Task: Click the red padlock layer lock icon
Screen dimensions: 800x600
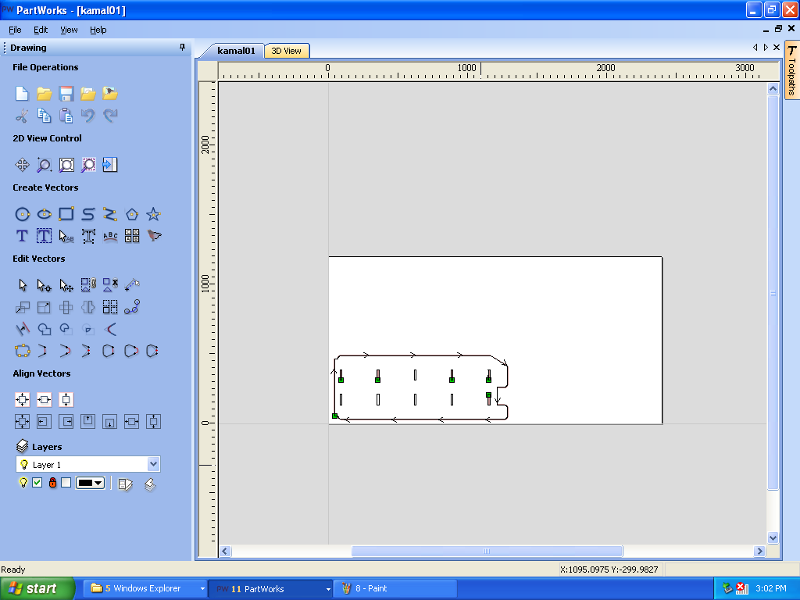Action: pos(52,482)
